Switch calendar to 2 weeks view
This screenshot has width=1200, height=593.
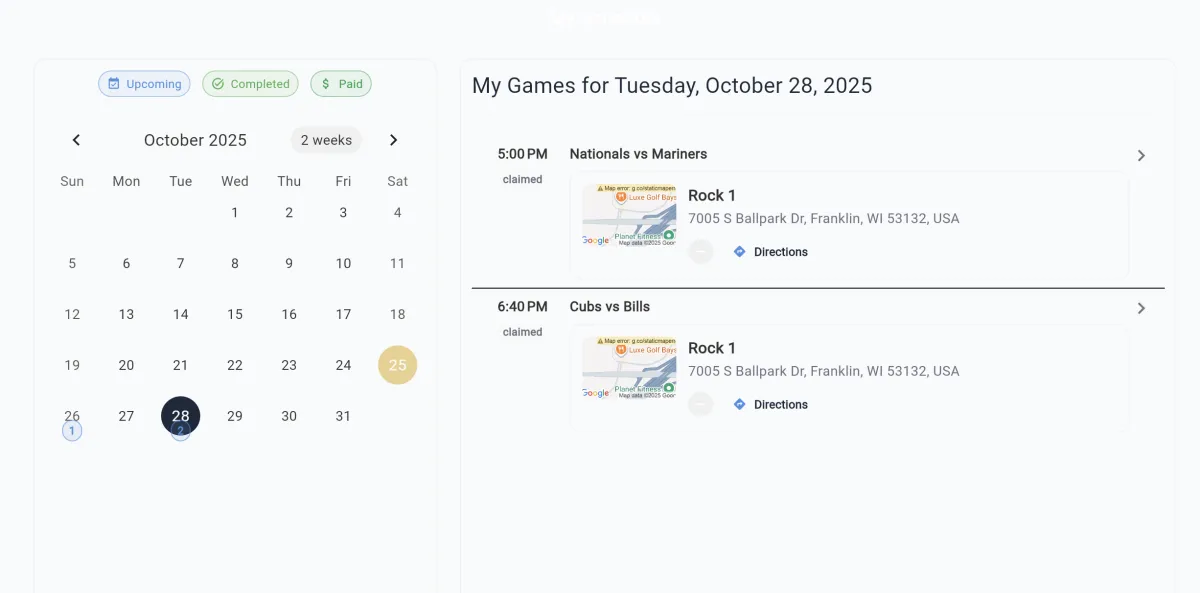click(326, 140)
